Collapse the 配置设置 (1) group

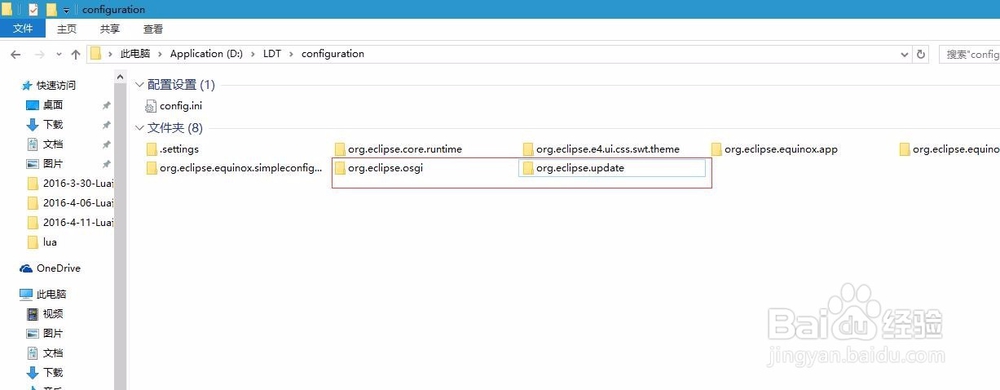[x=140, y=85]
